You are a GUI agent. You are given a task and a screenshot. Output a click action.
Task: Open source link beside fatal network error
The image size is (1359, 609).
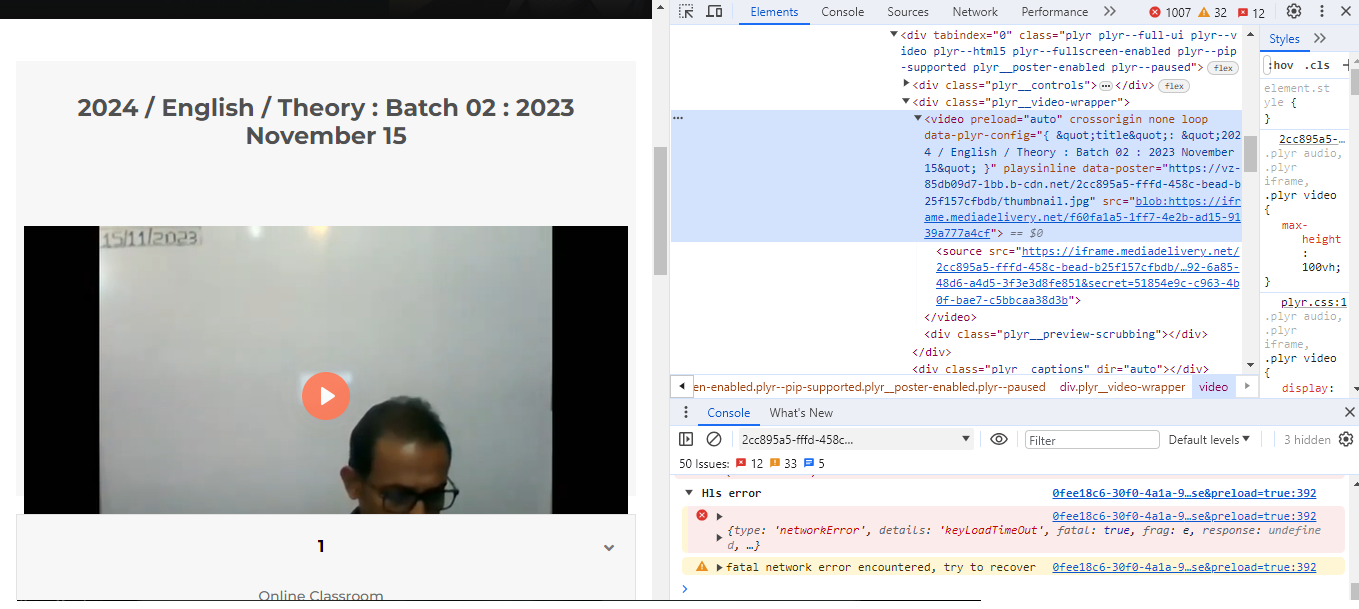coord(1184,567)
